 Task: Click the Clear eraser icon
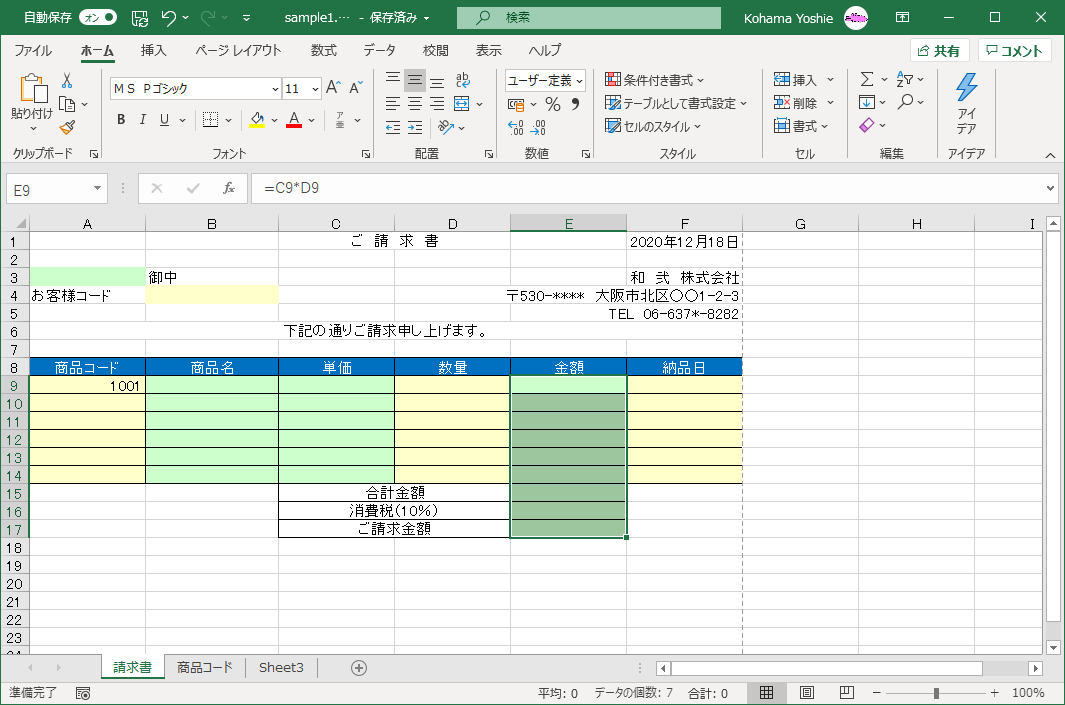(x=867, y=126)
